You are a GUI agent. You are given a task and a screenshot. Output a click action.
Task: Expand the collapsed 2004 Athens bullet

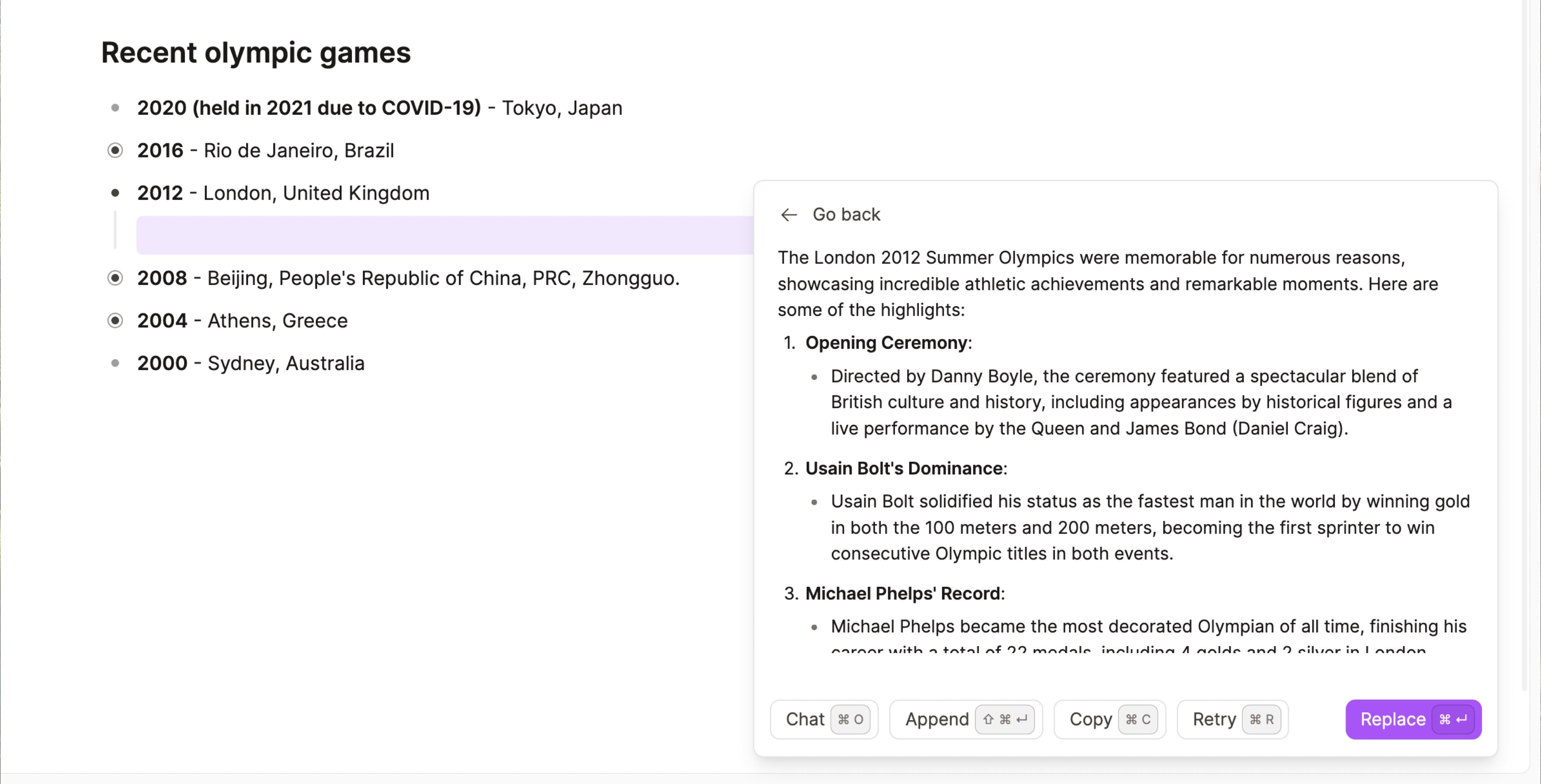[x=115, y=320]
